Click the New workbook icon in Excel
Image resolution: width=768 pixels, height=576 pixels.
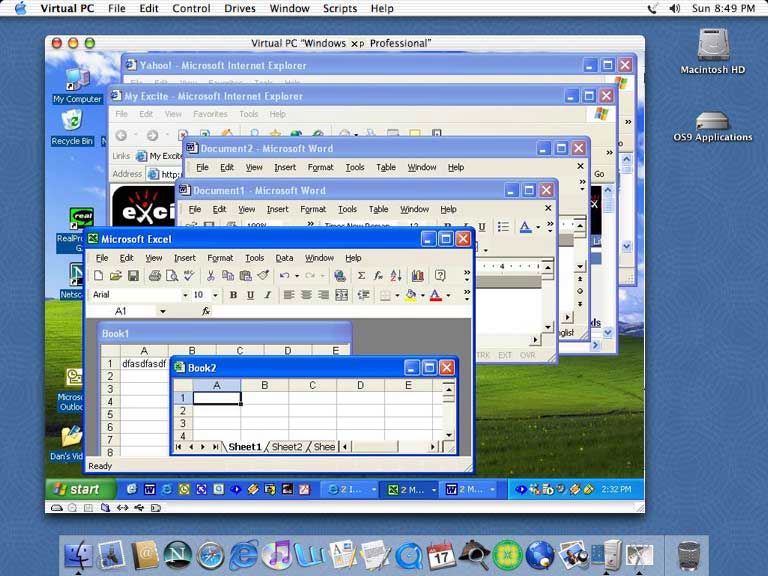tap(98, 276)
